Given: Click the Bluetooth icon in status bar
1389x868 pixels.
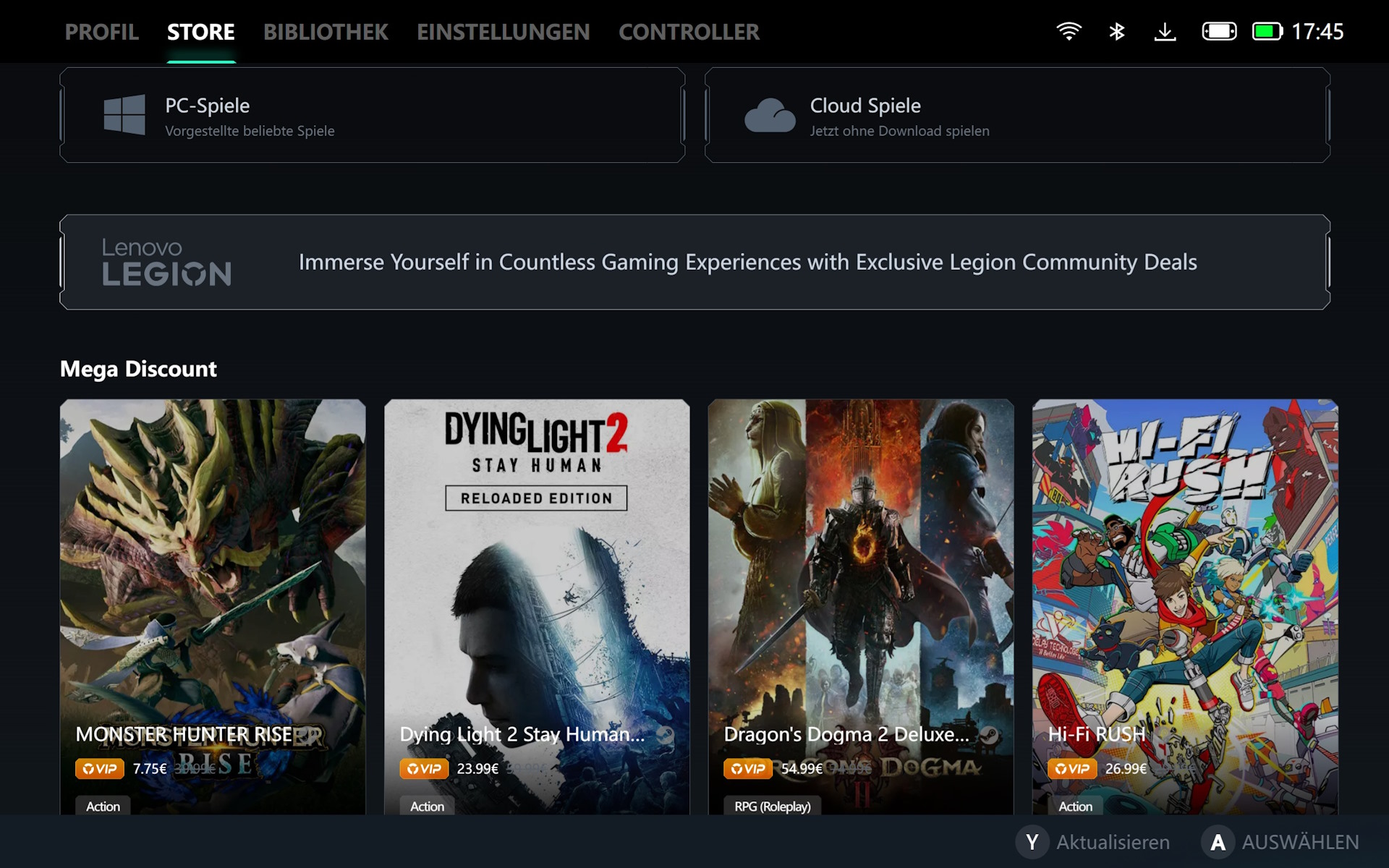Looking at the screenshot, I should pos(1117,31).
